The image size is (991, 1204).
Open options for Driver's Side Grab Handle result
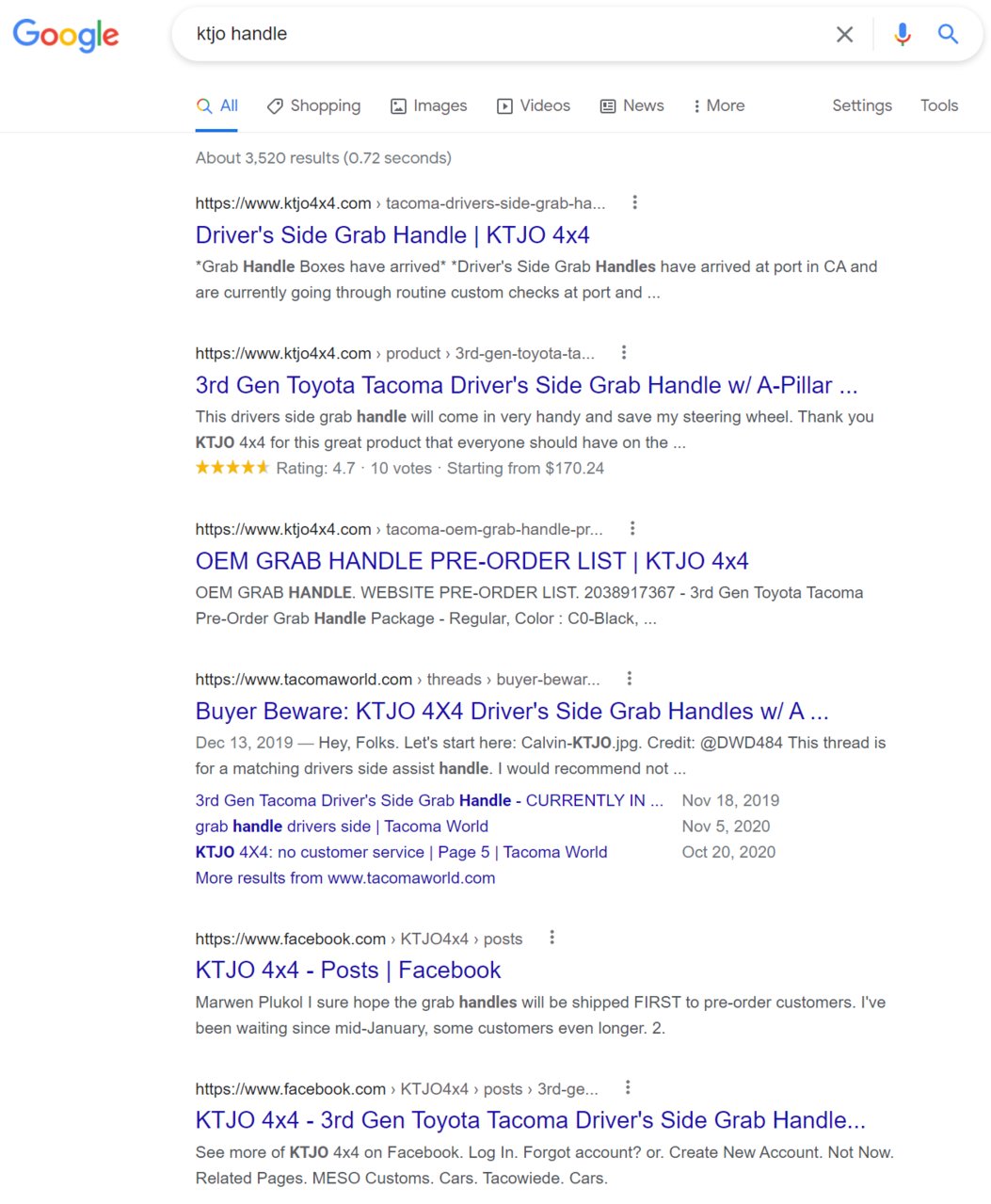tap(635, 202)
